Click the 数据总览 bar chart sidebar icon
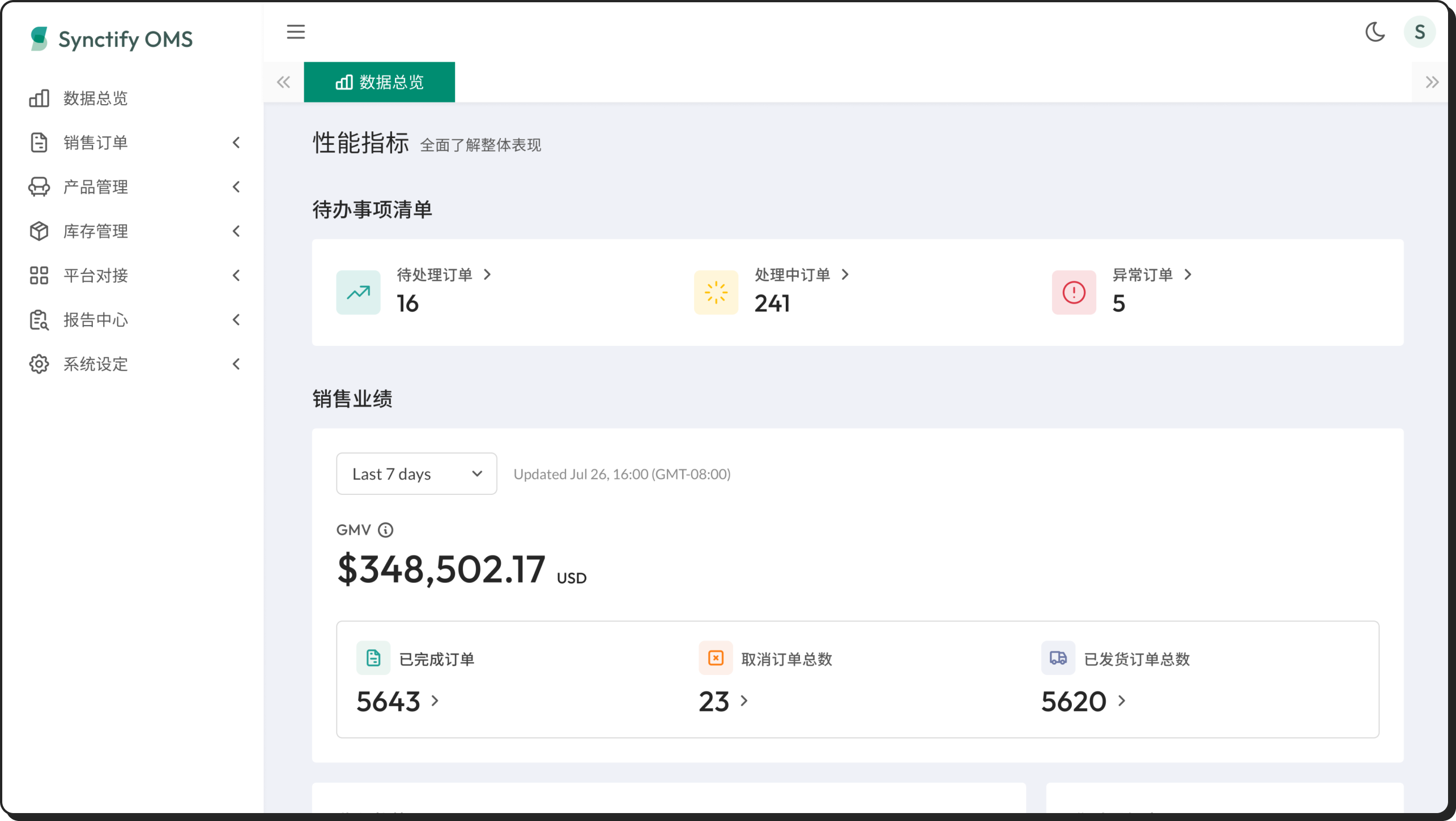The width and height of the screenshot is (1456, 821). 39,98
